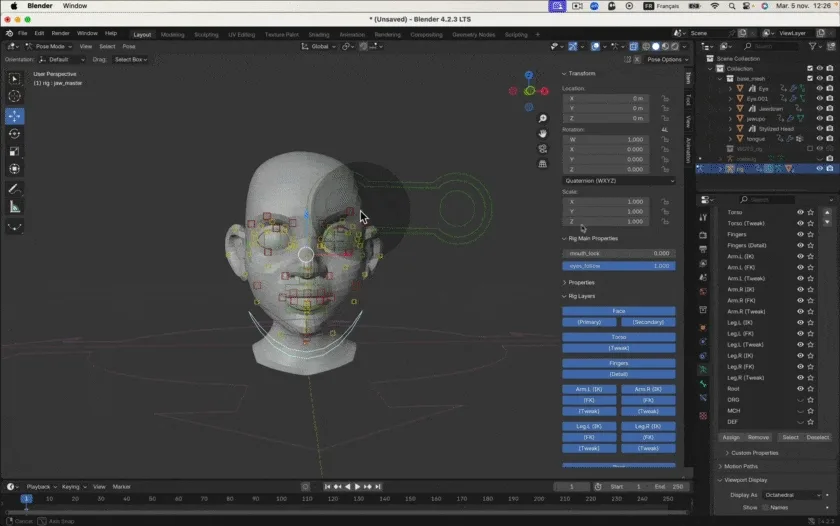
Task: Open the Global transform orientation dropdown
Action: [319, 47]
